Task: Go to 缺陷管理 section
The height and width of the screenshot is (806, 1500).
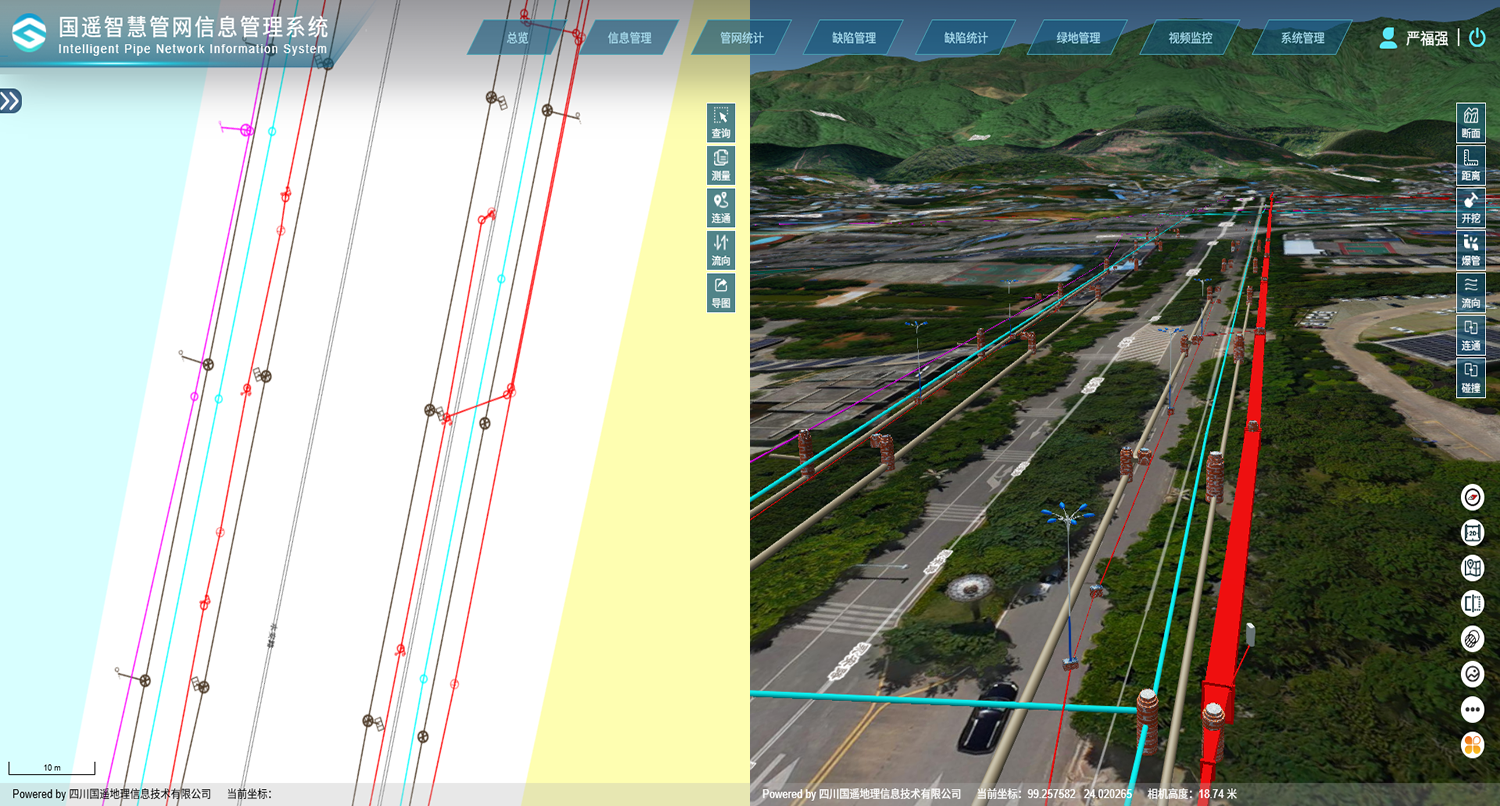Action: tap(853, 38)
